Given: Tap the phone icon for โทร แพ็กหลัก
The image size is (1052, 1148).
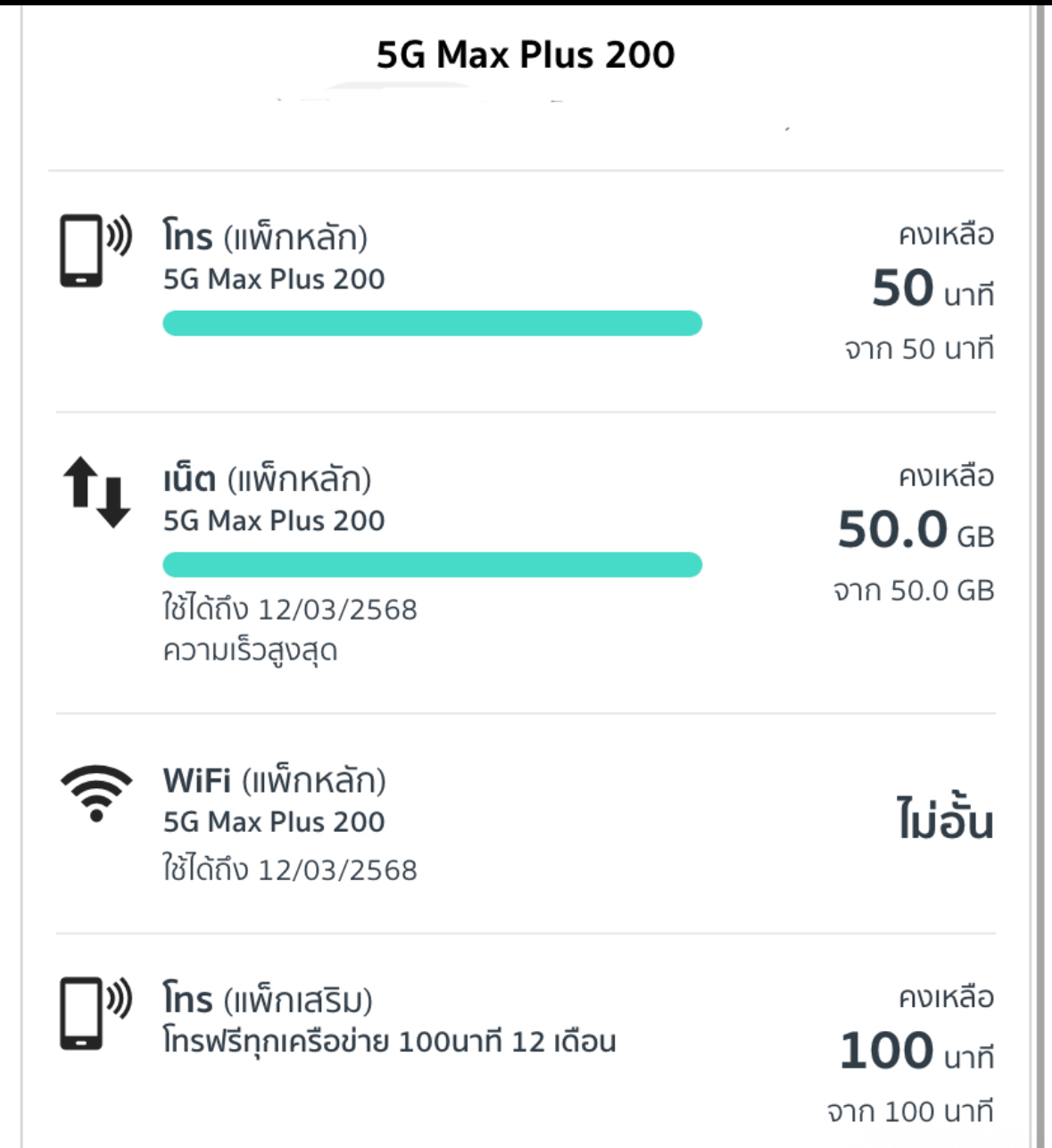Looking at the screenshot, I should click(x=95, y=250).
